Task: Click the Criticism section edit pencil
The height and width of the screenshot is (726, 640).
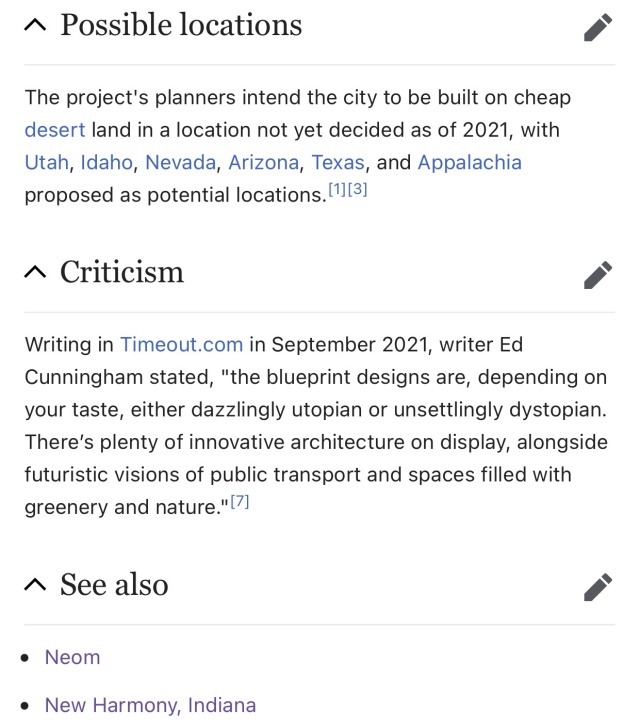Action: click(598, 275)
